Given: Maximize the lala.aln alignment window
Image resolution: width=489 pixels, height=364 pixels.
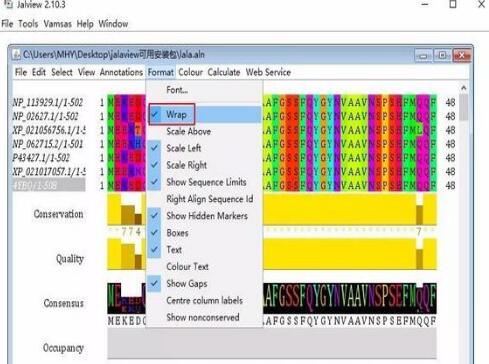Looking at the screenshot, I should pyautogui.click(x=442, y=56).
